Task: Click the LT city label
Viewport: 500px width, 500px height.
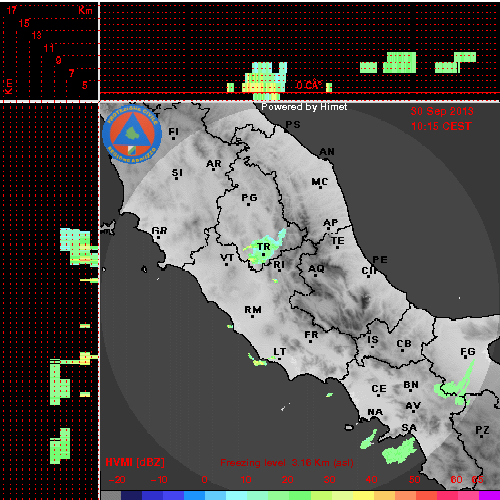Action: pos(280,352)
